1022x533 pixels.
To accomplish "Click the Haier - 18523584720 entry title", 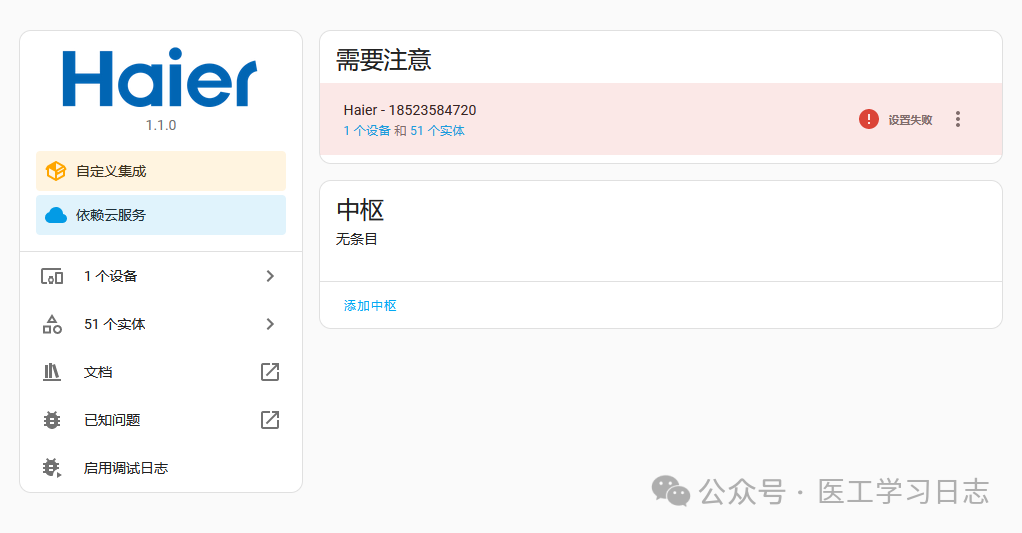I will pos(410,110).
